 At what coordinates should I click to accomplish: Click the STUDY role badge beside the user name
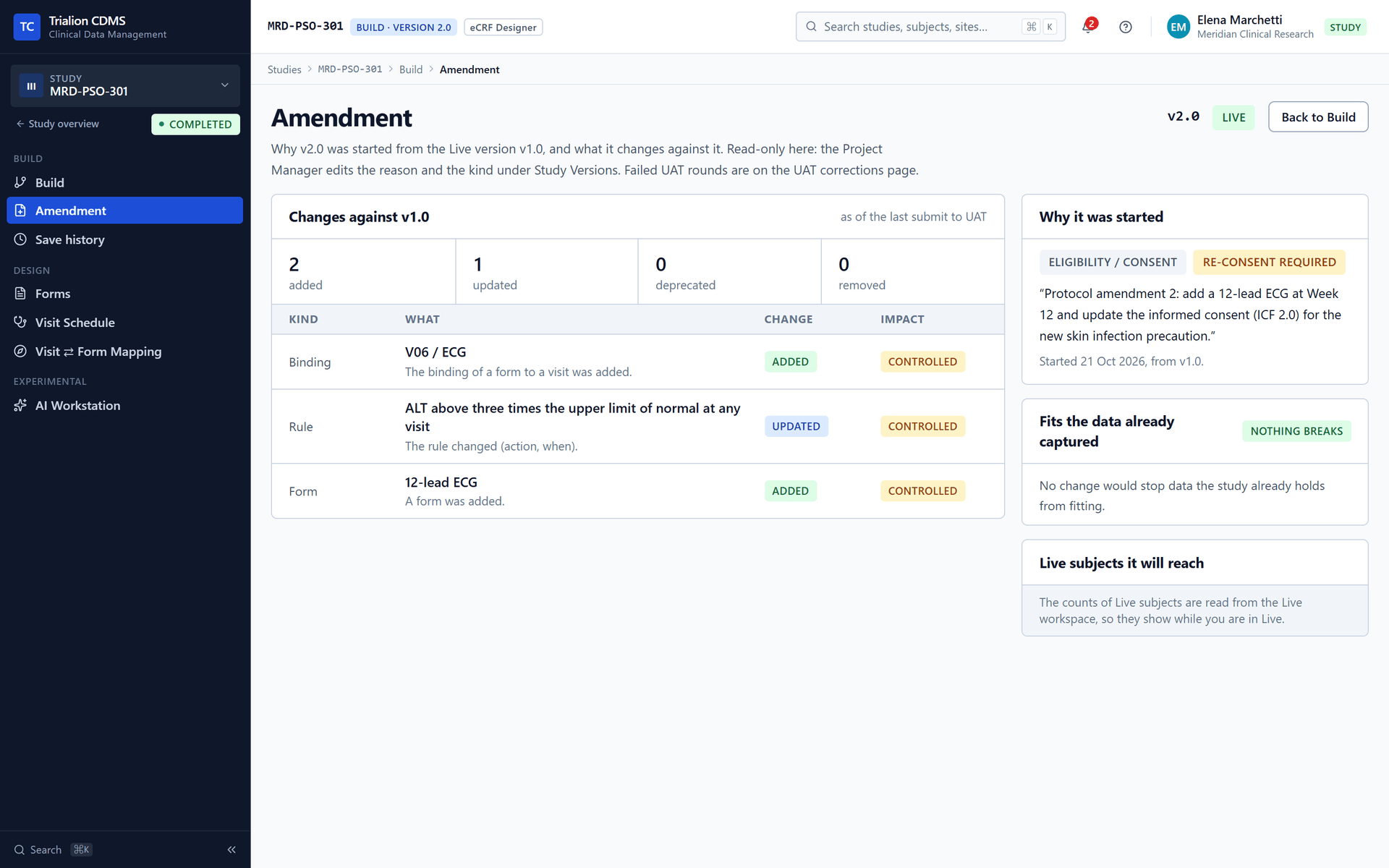[x=1345, y=27]
